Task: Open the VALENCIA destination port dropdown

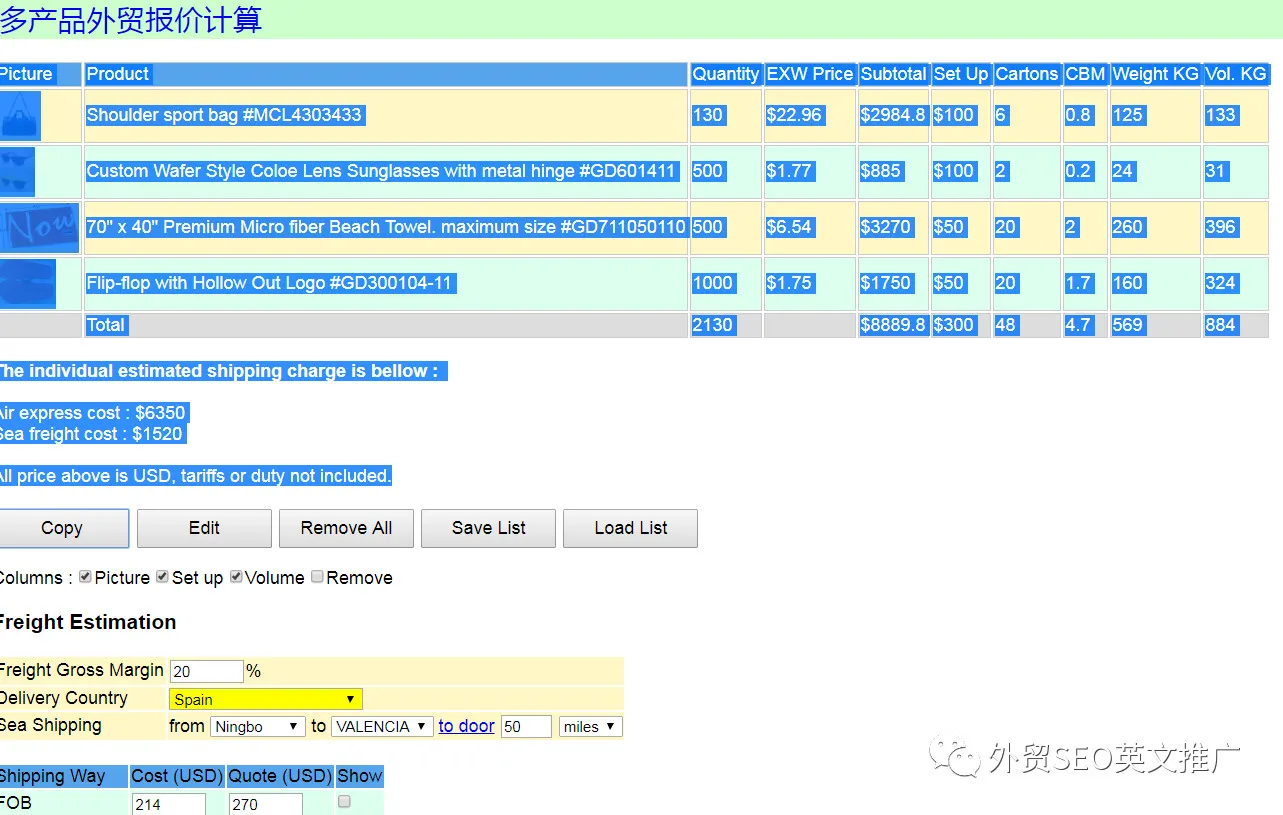Action: coord(382,727)
